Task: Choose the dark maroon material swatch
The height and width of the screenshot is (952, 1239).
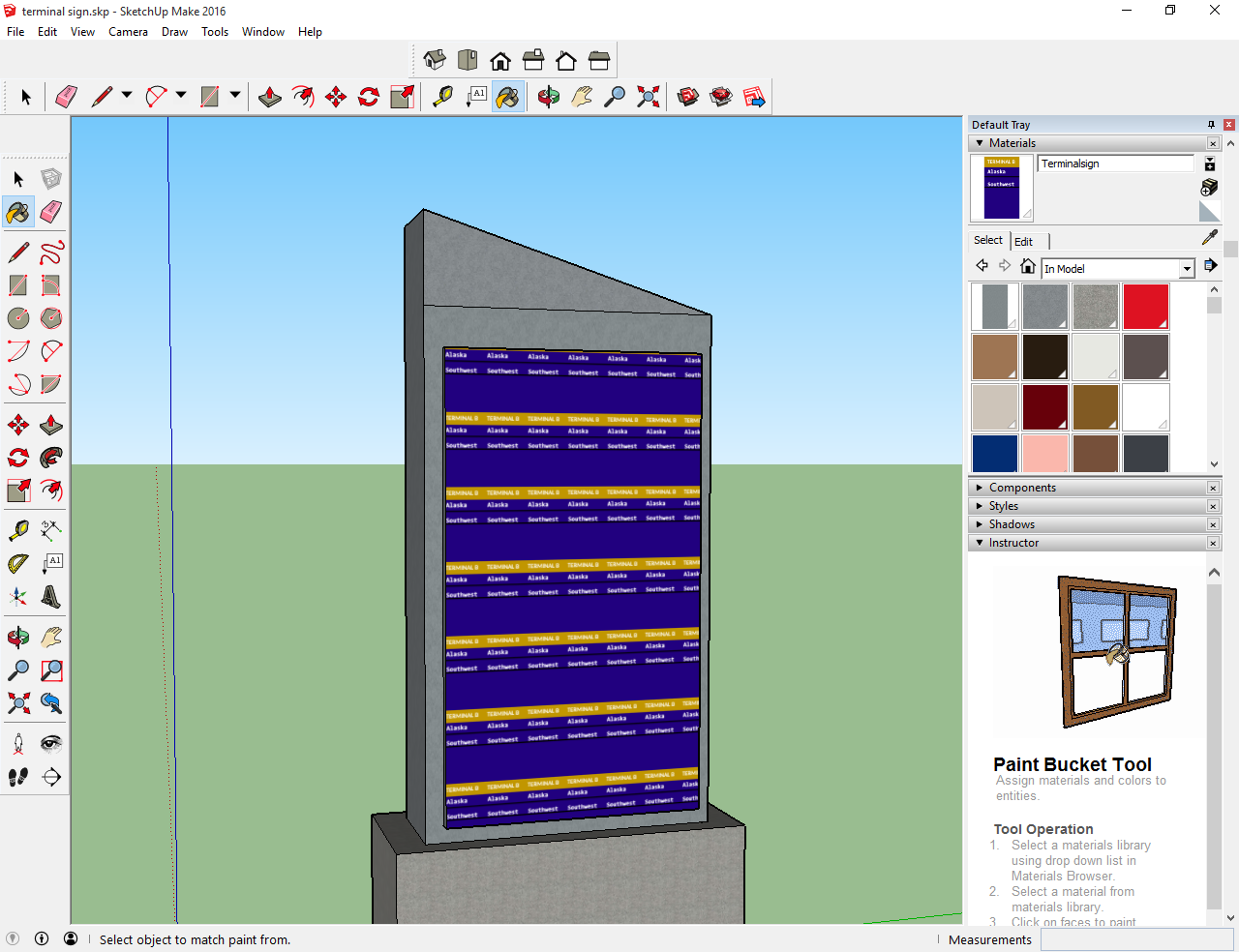Action: (x=1045, y=407)
